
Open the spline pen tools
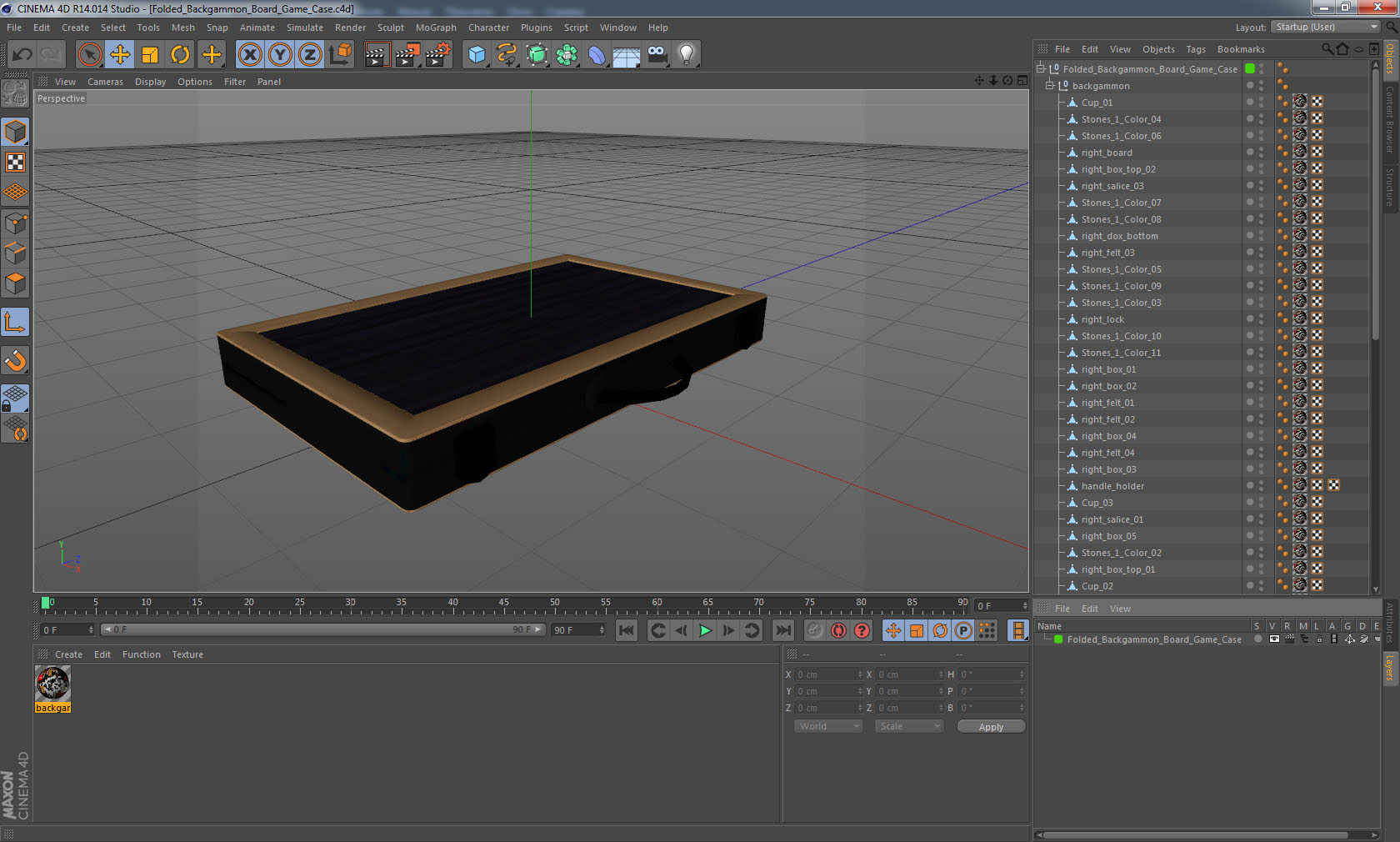tap(507, 55)
